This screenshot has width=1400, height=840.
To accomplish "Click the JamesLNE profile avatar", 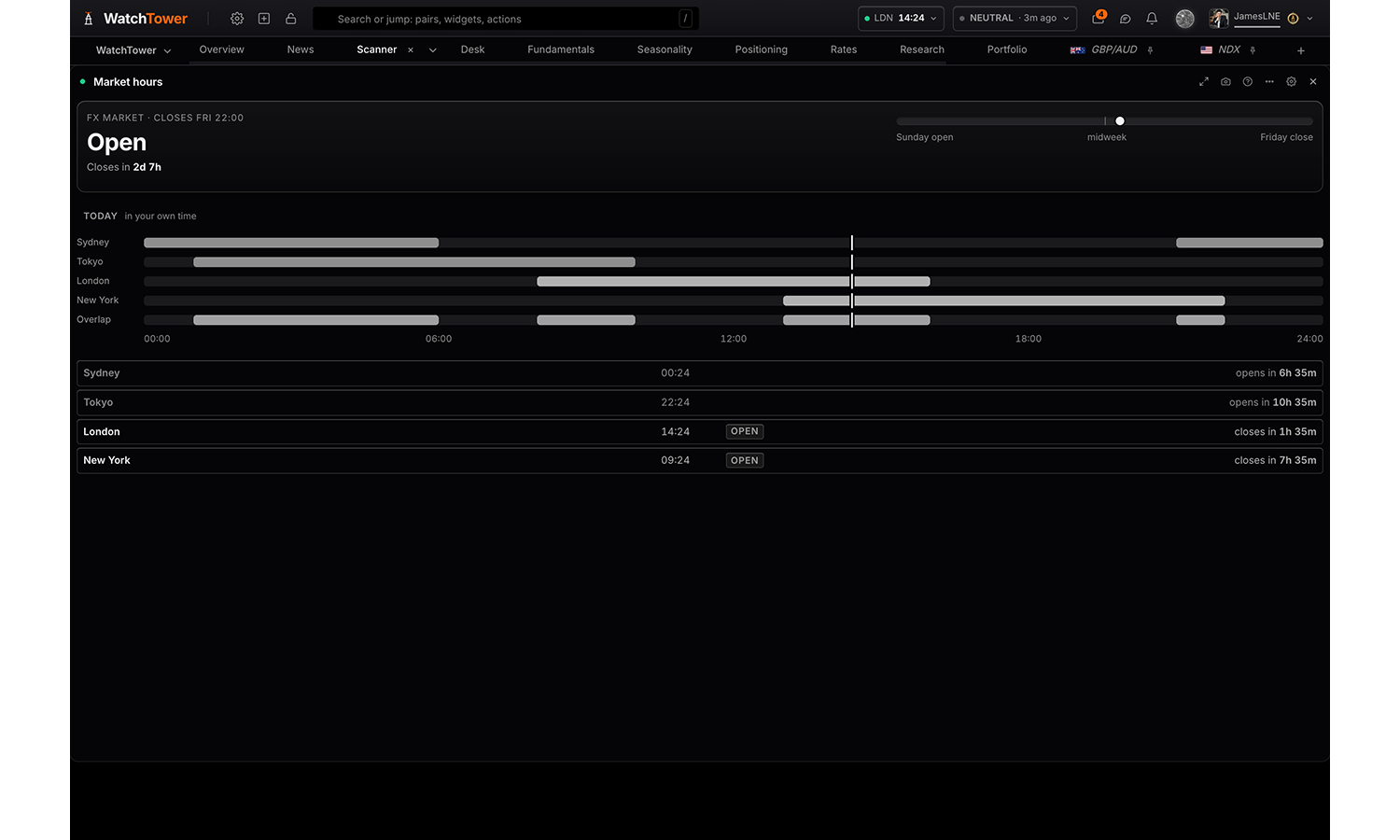I will point(1219,19).
